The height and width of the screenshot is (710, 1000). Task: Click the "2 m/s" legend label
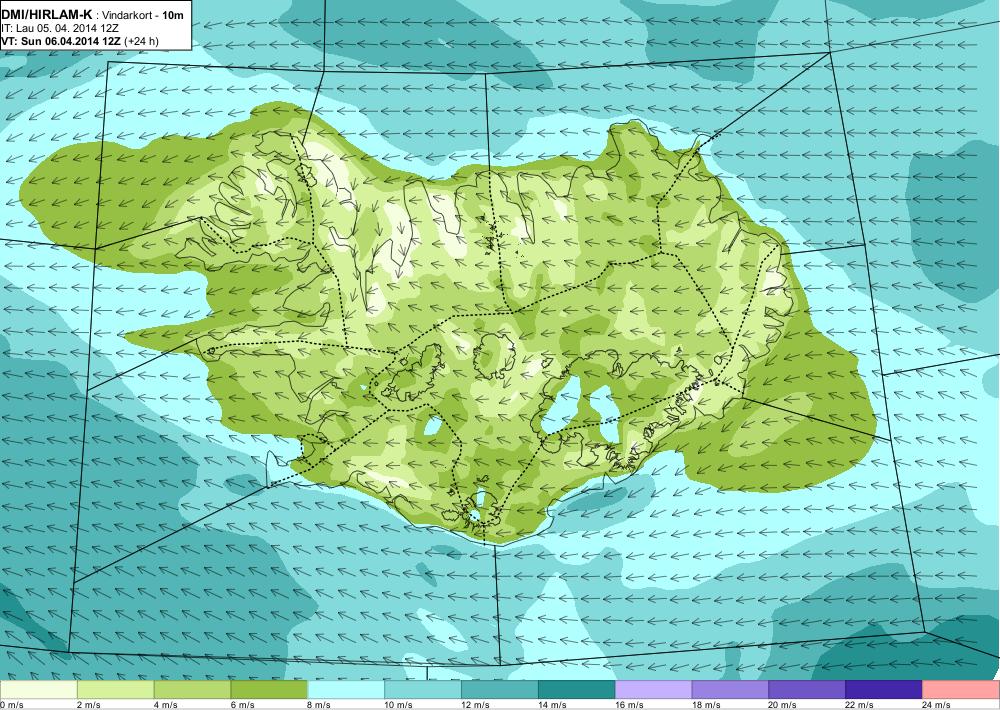89,705
